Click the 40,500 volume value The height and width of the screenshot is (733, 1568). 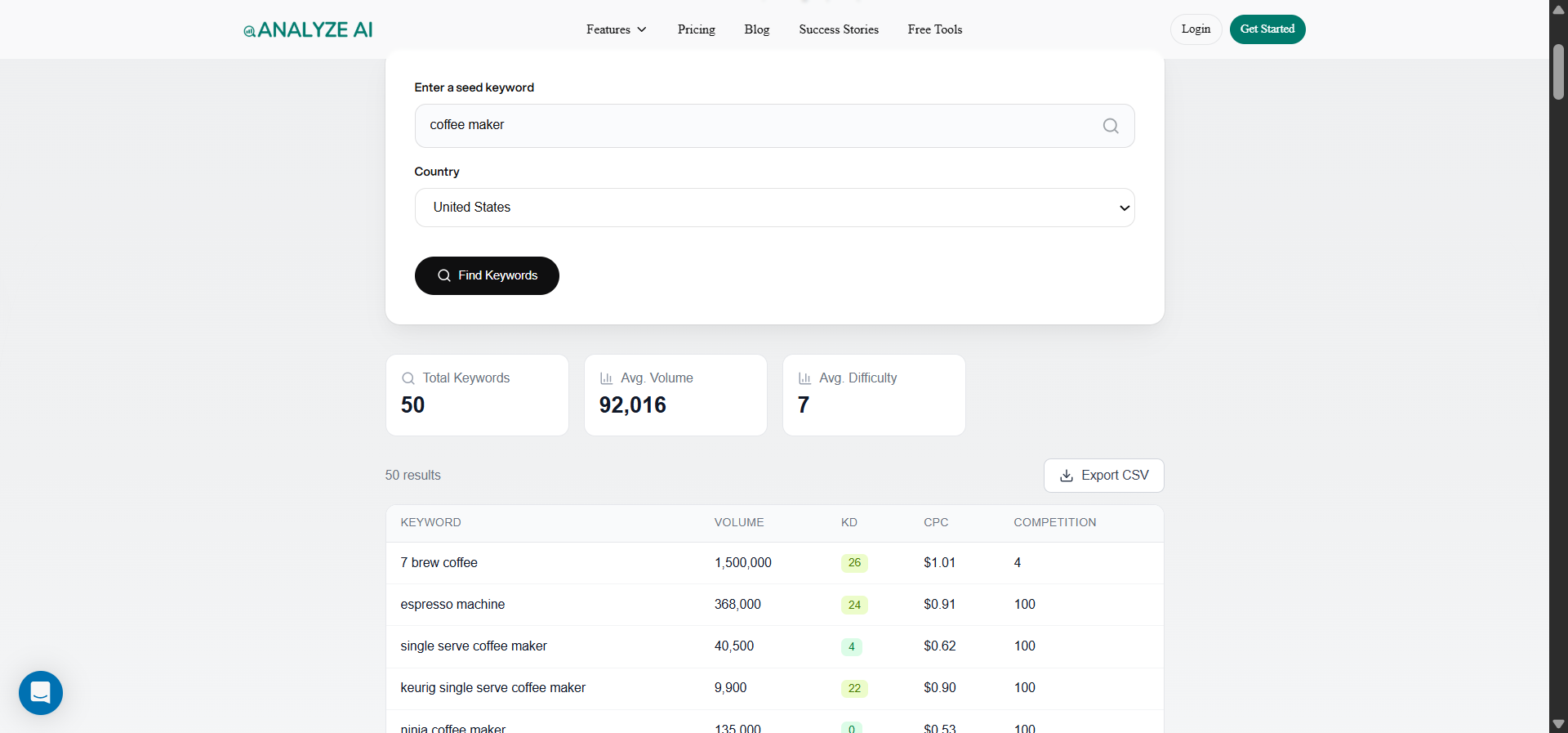[734, 646]
